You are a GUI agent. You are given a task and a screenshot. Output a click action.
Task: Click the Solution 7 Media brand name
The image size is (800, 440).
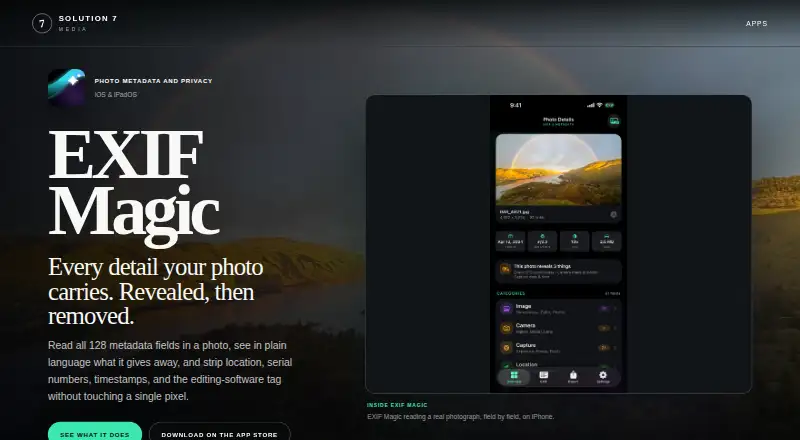88,23
